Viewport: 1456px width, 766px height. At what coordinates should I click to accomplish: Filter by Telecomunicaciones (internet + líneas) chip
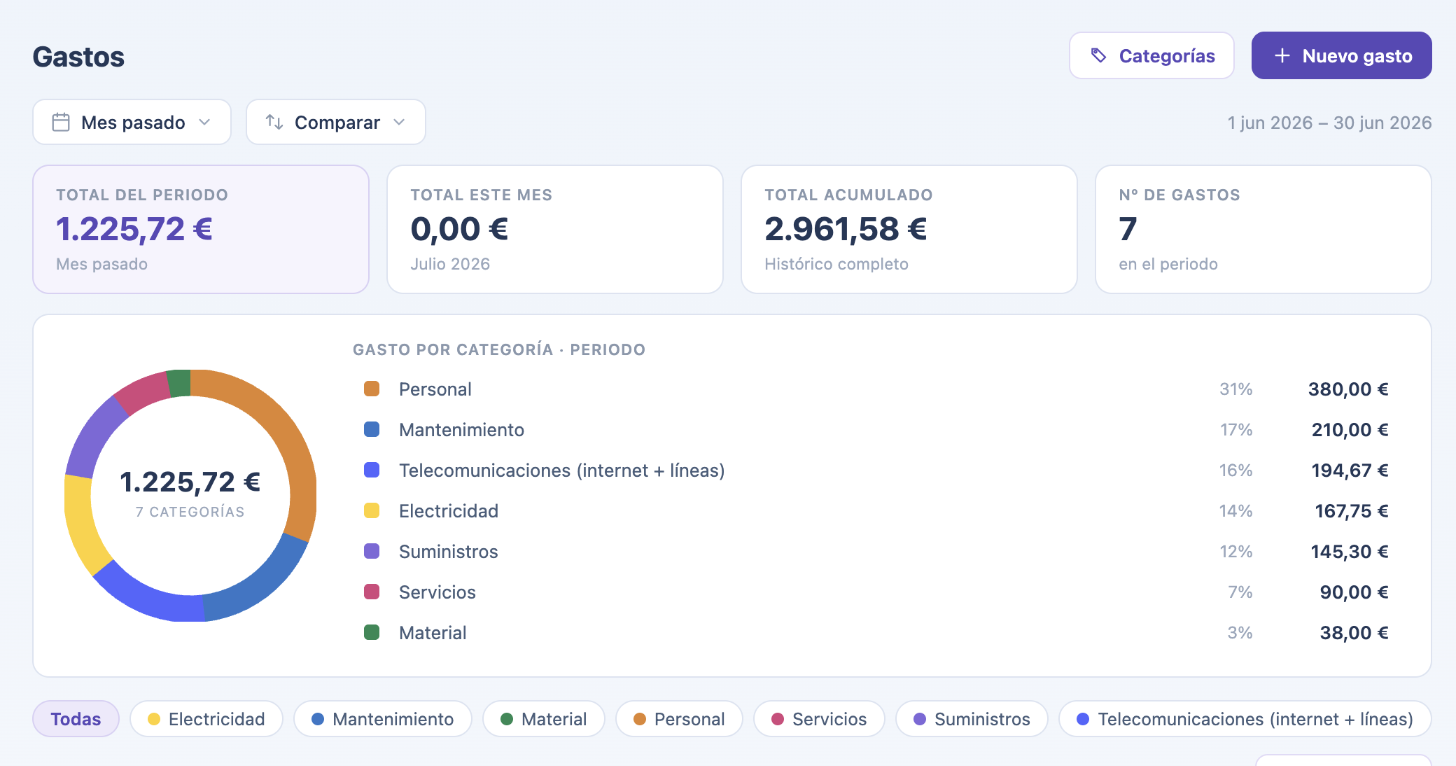pyautogui.click(x=1245, y=719)
